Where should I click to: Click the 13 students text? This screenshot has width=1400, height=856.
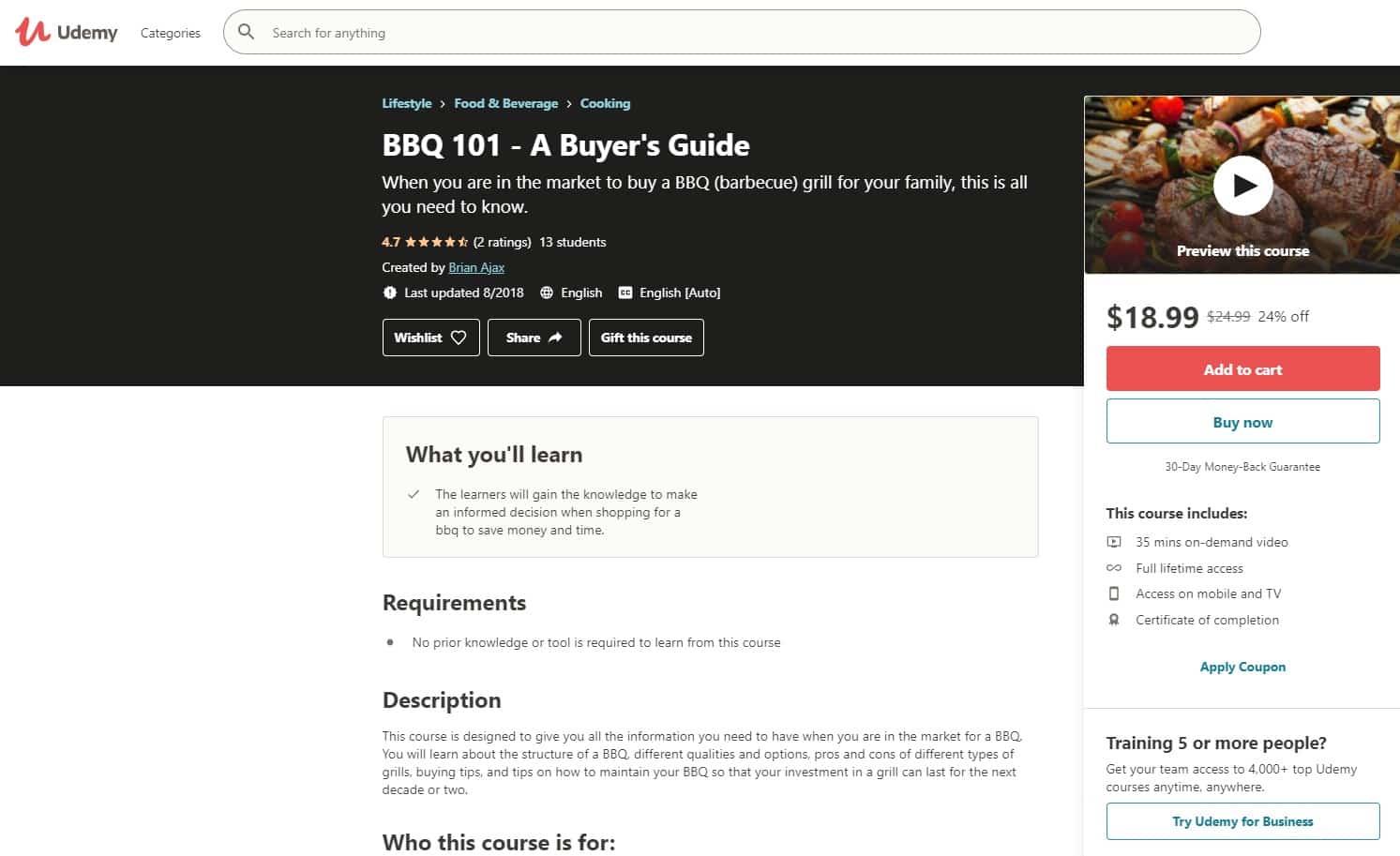click(573, 242)
